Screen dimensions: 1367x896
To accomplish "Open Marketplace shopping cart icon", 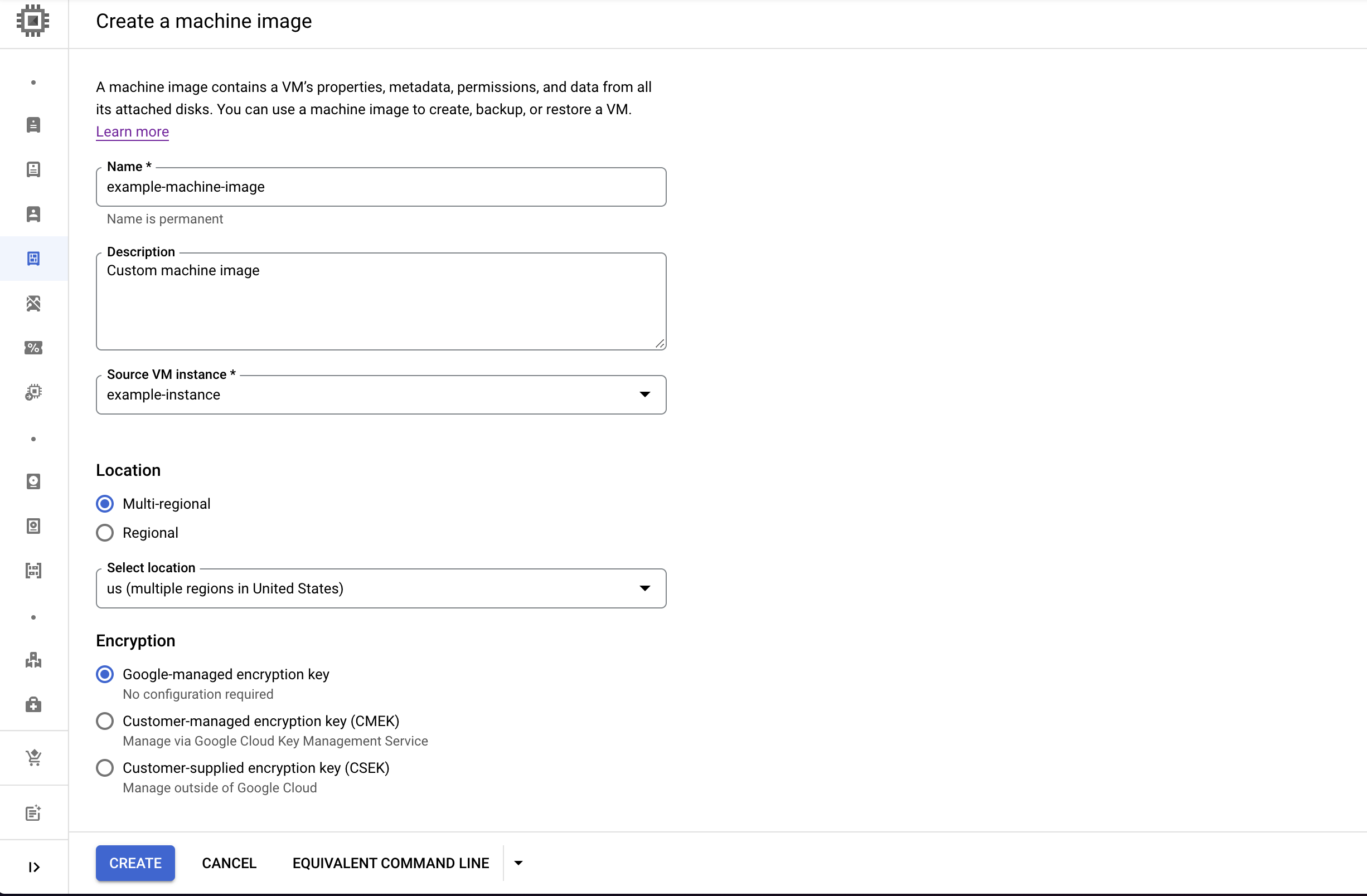I will pyautogui.click(x=33, y=758).
